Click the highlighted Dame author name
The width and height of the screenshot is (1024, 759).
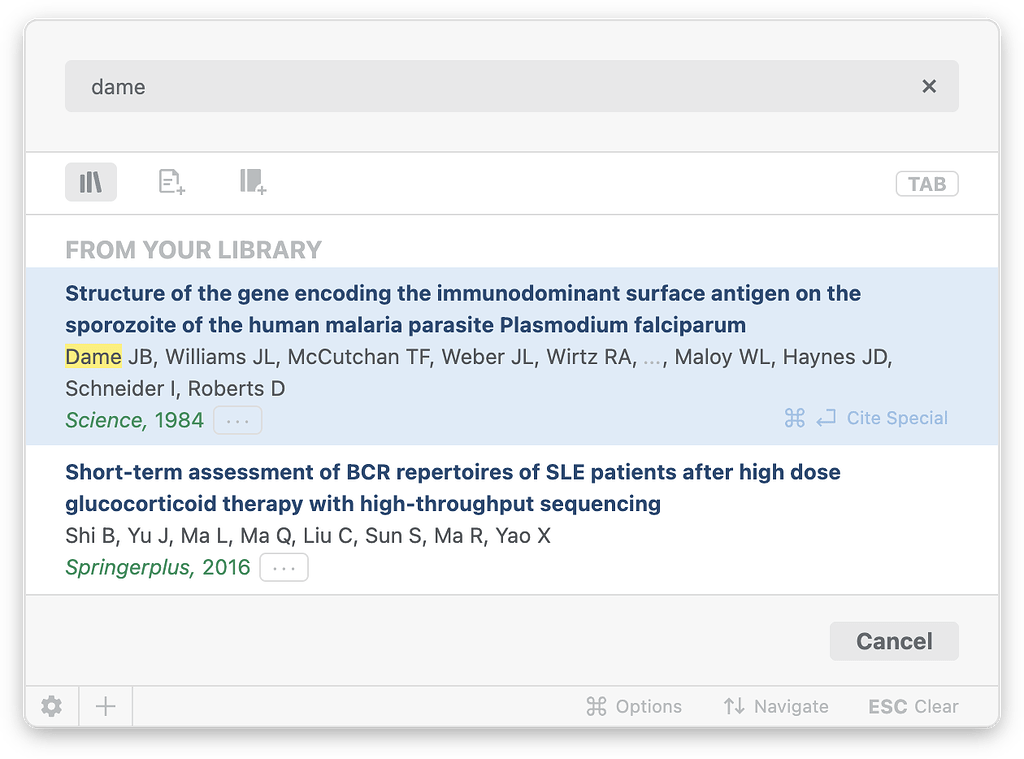(92, 356)
